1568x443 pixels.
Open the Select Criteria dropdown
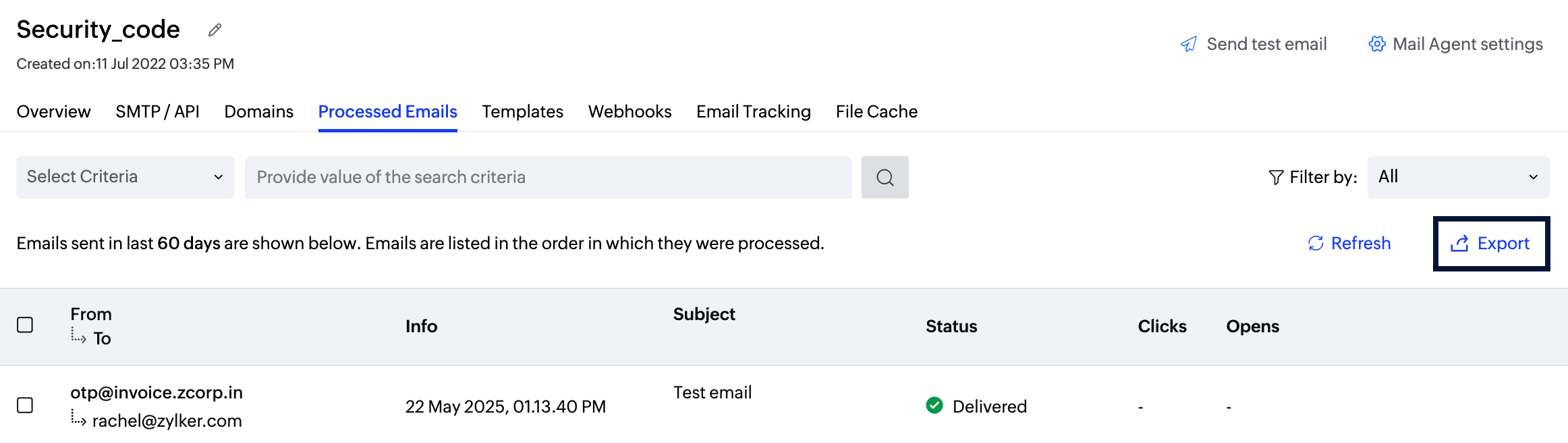pos(125,177)
